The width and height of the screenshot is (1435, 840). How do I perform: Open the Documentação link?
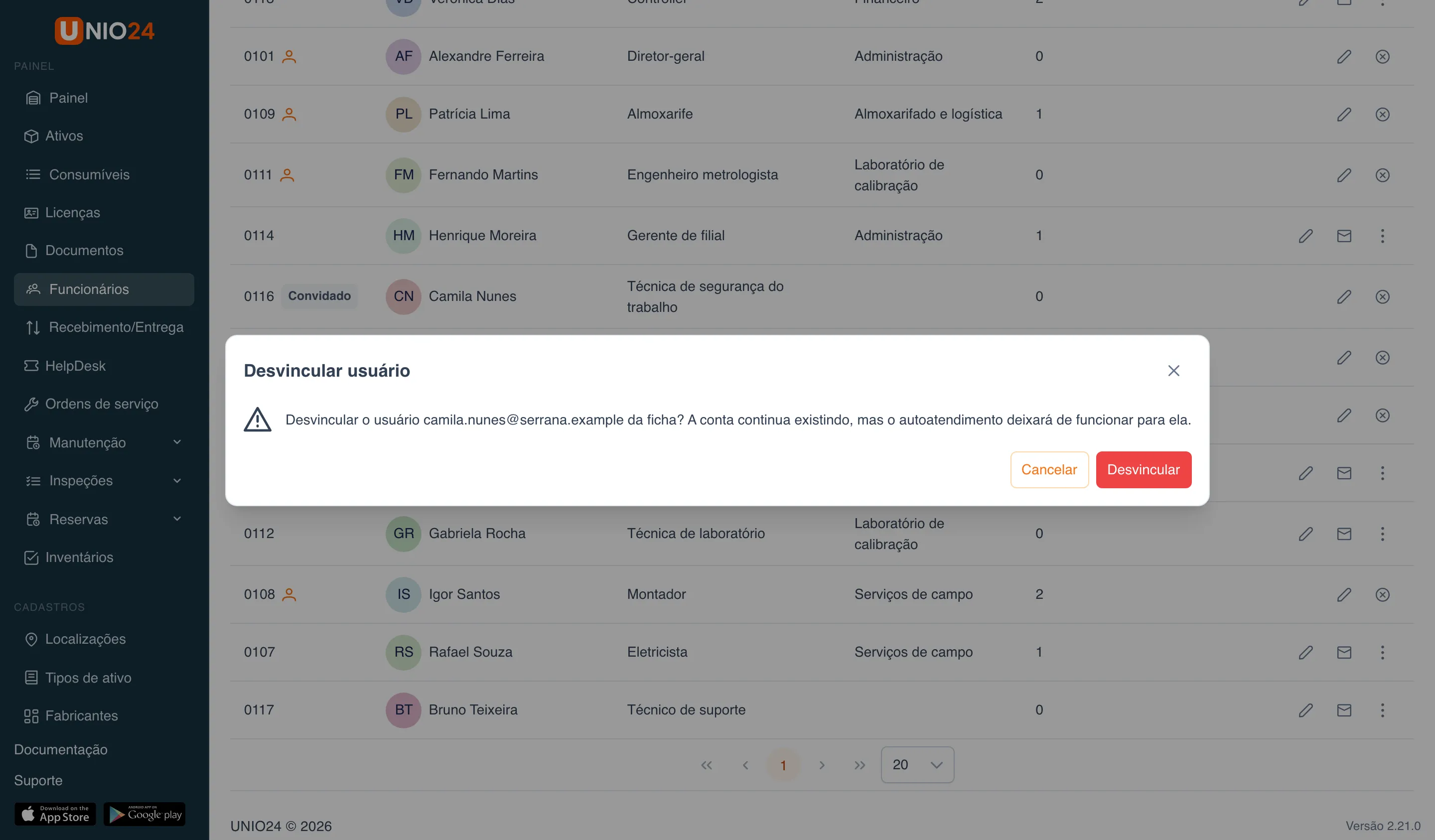[60, 749]
